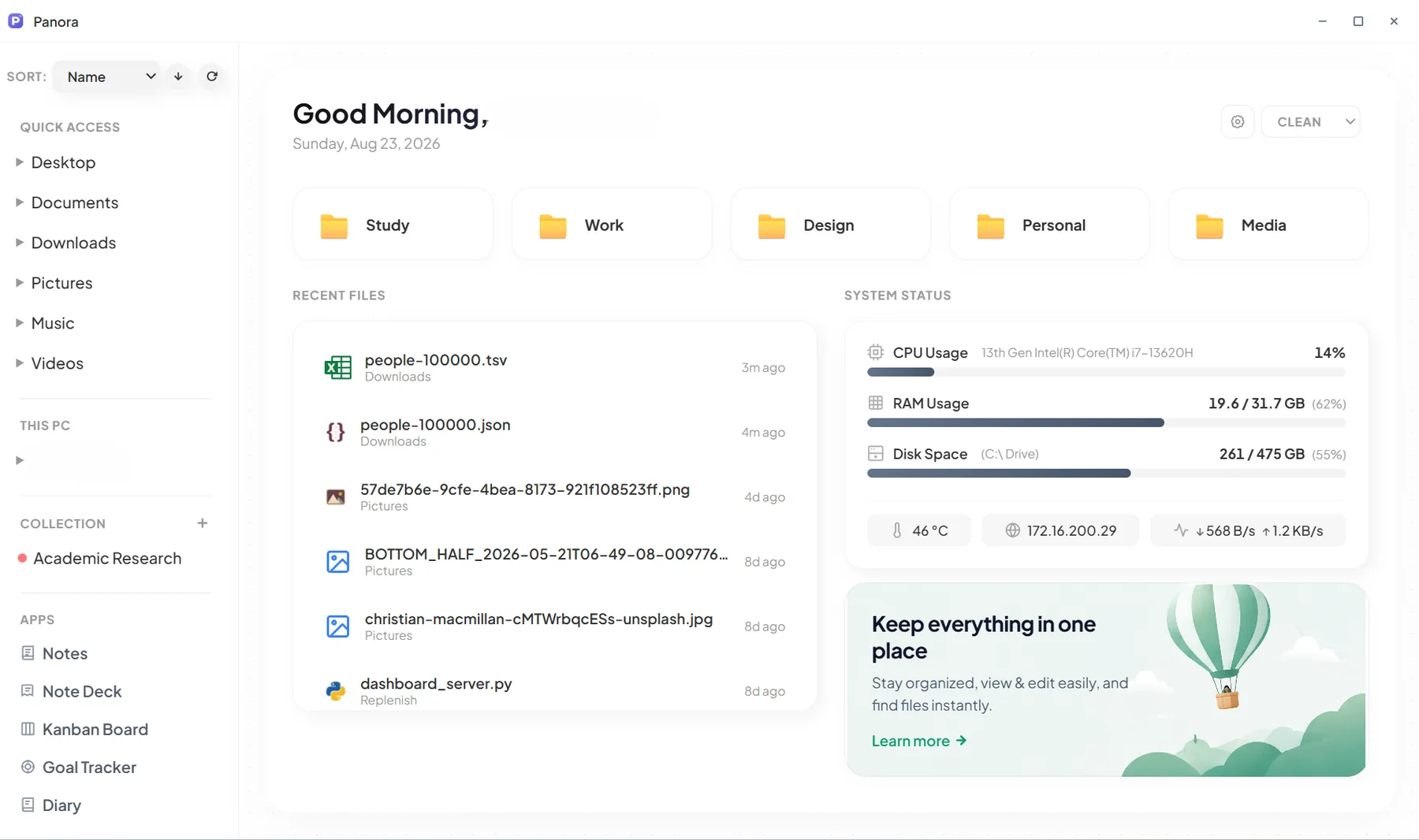Select Videos in Quick Access
The image size is (1419, 840).
point(58,363)
